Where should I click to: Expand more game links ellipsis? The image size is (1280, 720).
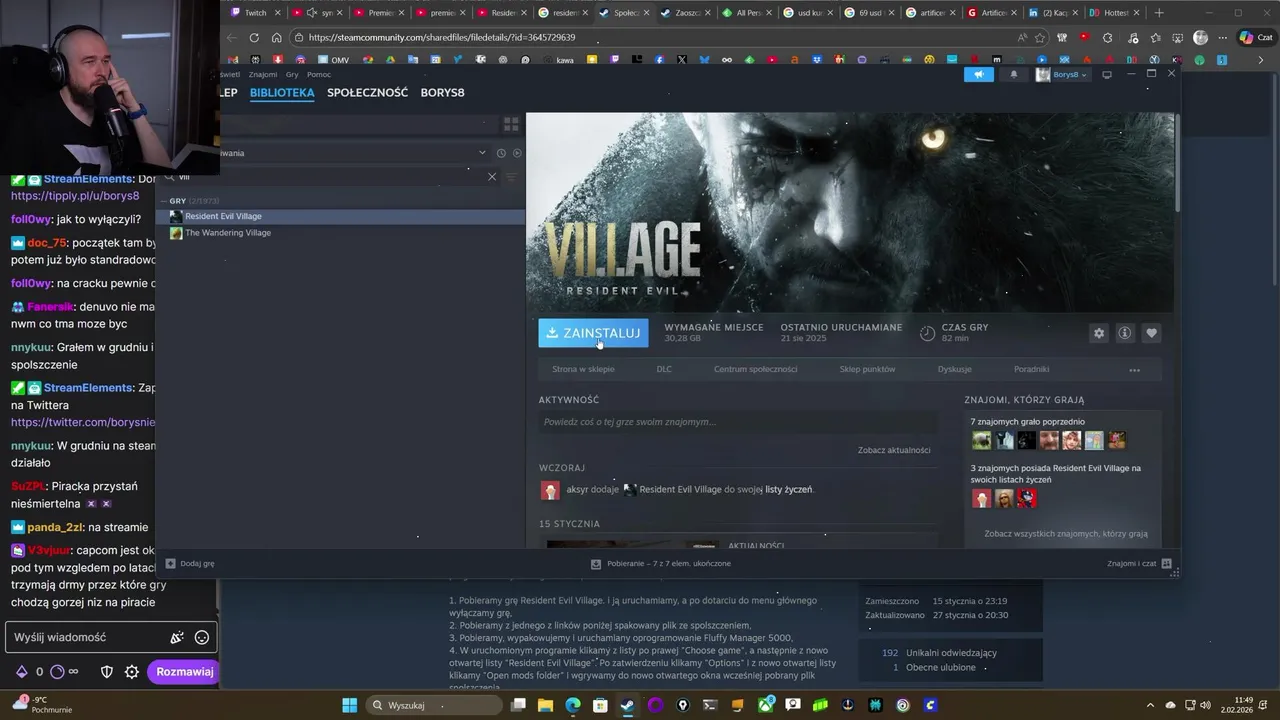pyautogui.click(x=1134, y=370)
